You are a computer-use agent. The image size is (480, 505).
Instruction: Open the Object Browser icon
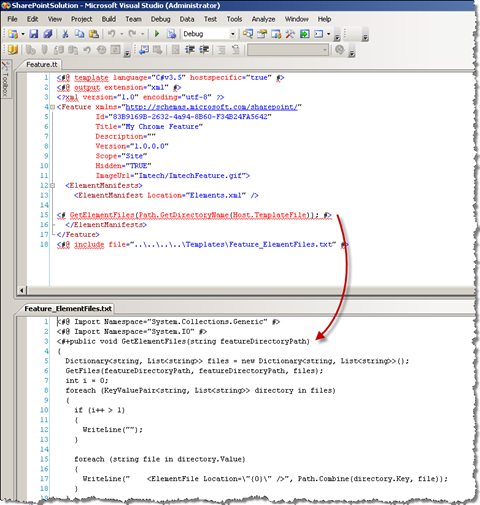click(x=276, y=34)
